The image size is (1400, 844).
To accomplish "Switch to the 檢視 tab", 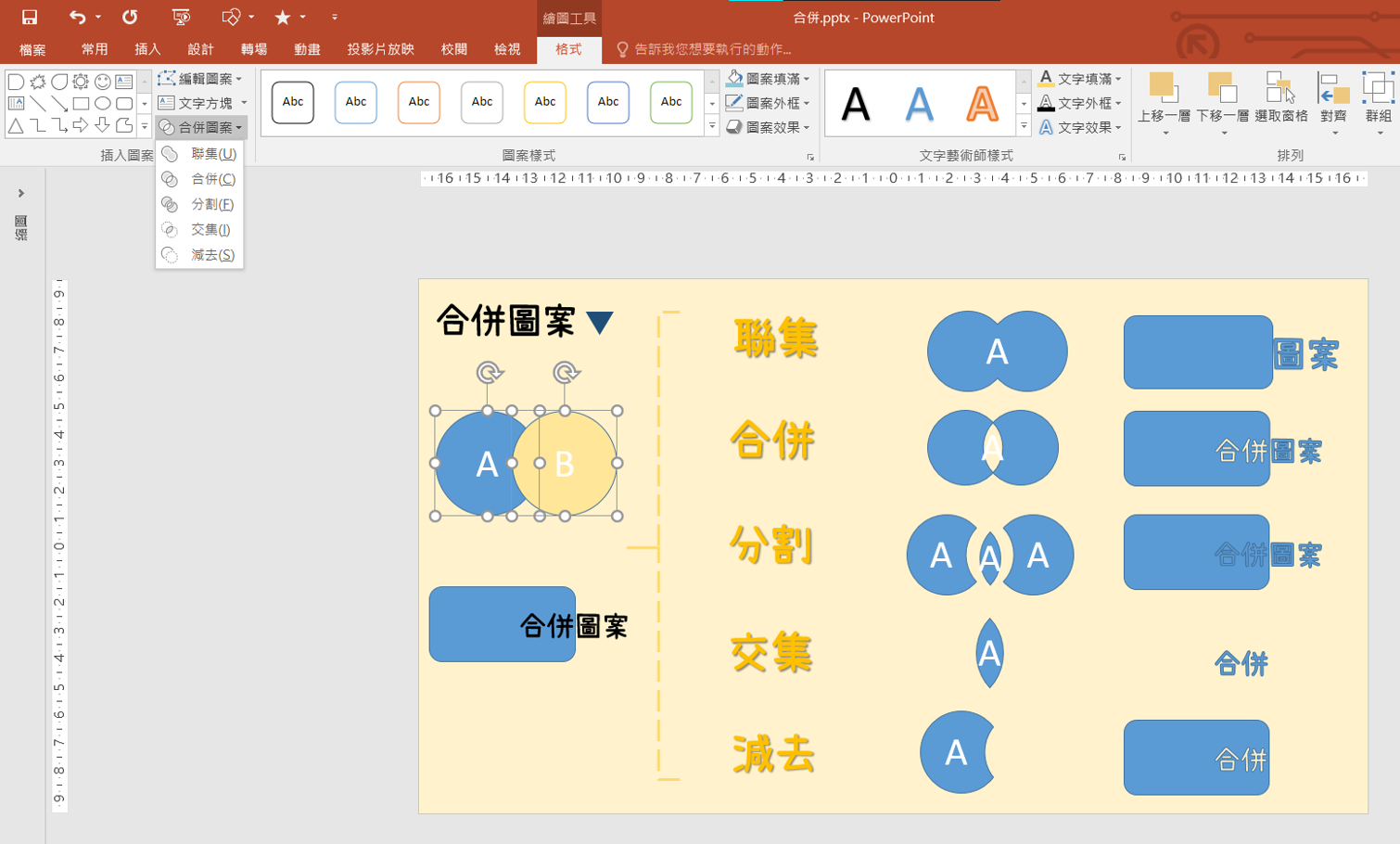I will tap(507, 49).
